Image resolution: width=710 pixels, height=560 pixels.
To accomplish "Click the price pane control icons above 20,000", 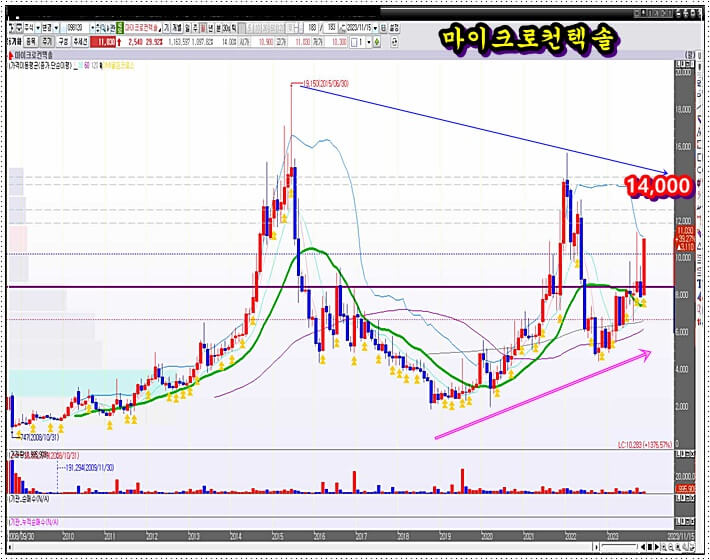I will [685, 64].
